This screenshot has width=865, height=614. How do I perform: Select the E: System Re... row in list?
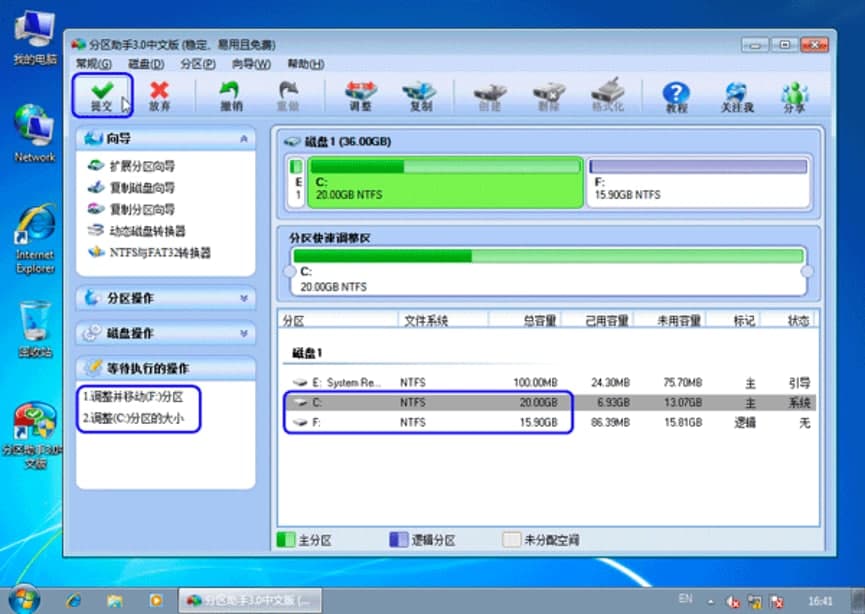(549, 382)
